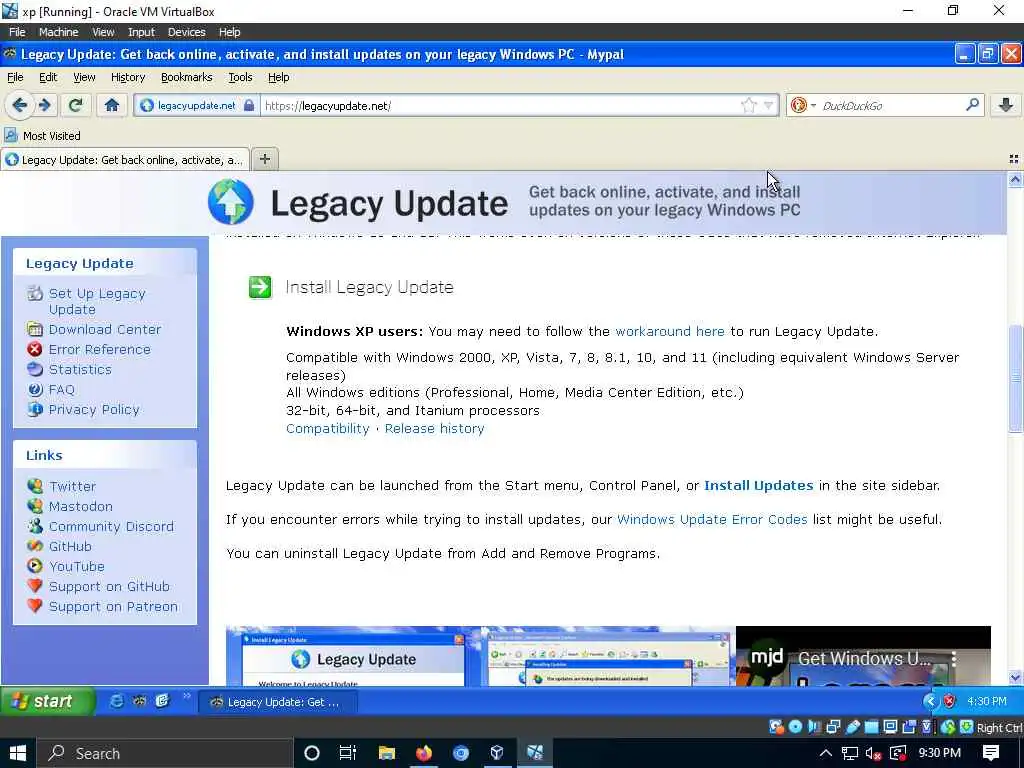
Task: Open Most Visited bookmarks folder
Action: 42,136
